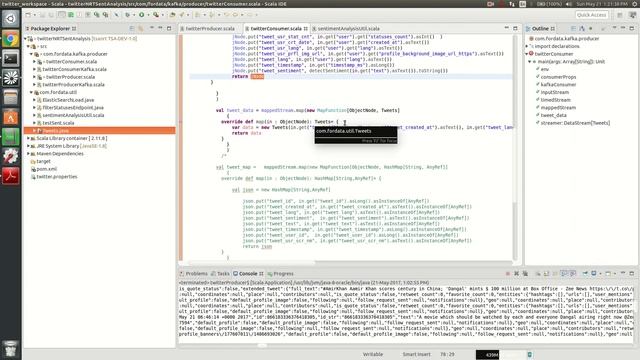Open the Tasks tab

click(220, 273)
